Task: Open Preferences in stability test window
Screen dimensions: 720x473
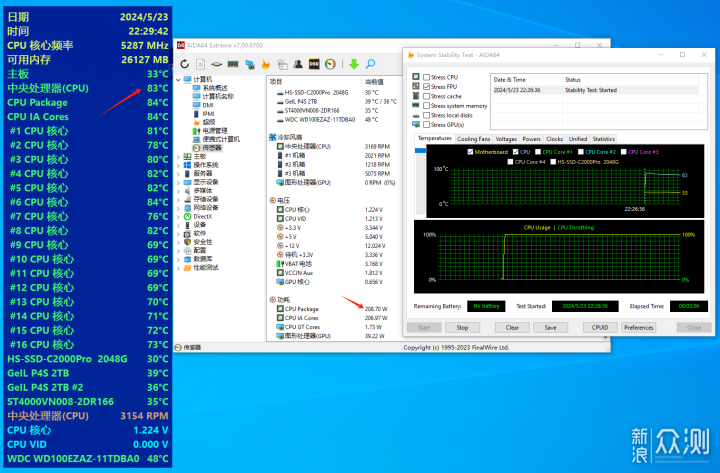Action: 638,327
